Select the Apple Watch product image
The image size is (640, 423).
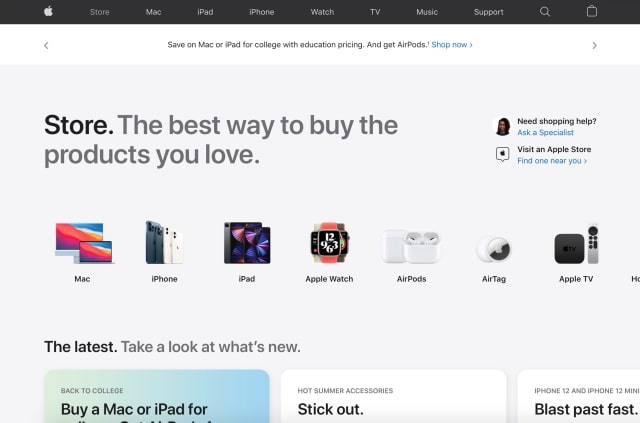pos(329,243)
